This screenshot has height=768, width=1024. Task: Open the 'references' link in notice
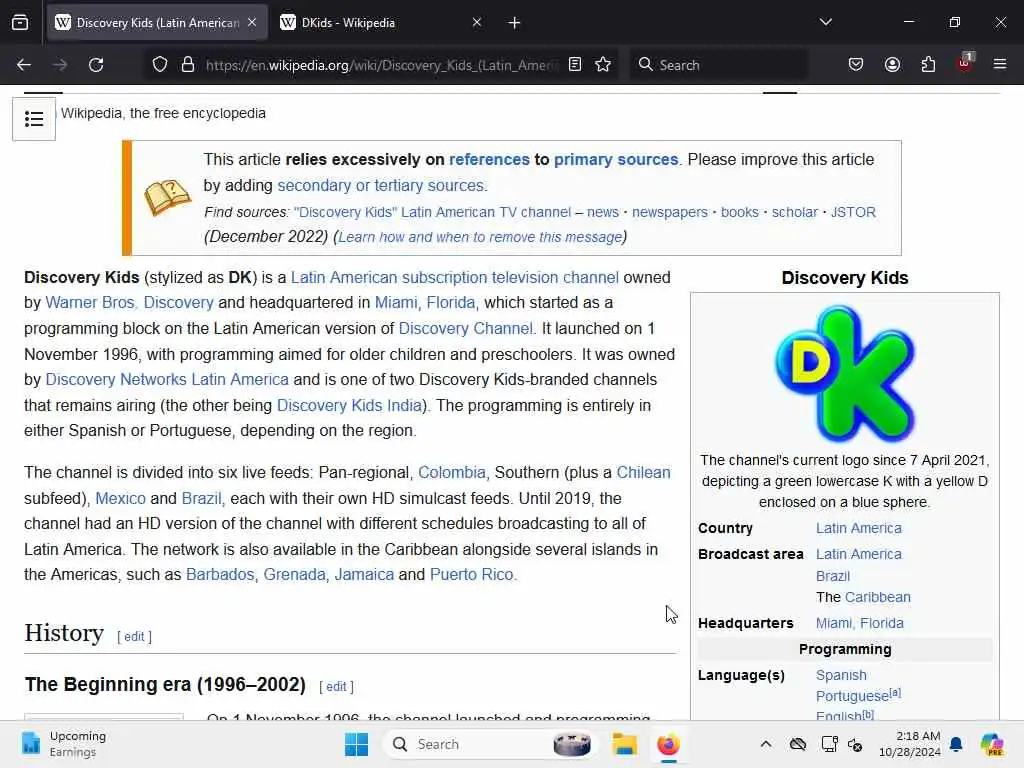click(489, 159)
